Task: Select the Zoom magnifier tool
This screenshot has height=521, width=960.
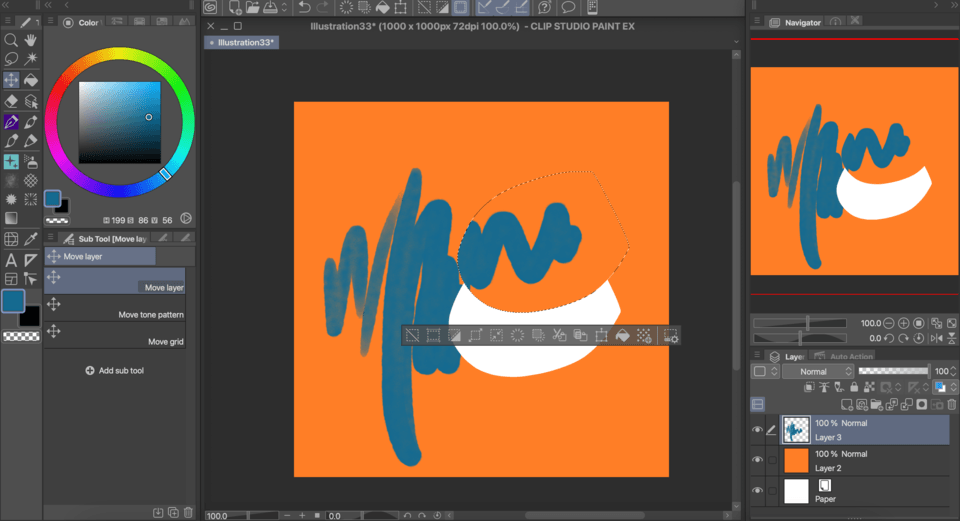Action: point(11,40)
